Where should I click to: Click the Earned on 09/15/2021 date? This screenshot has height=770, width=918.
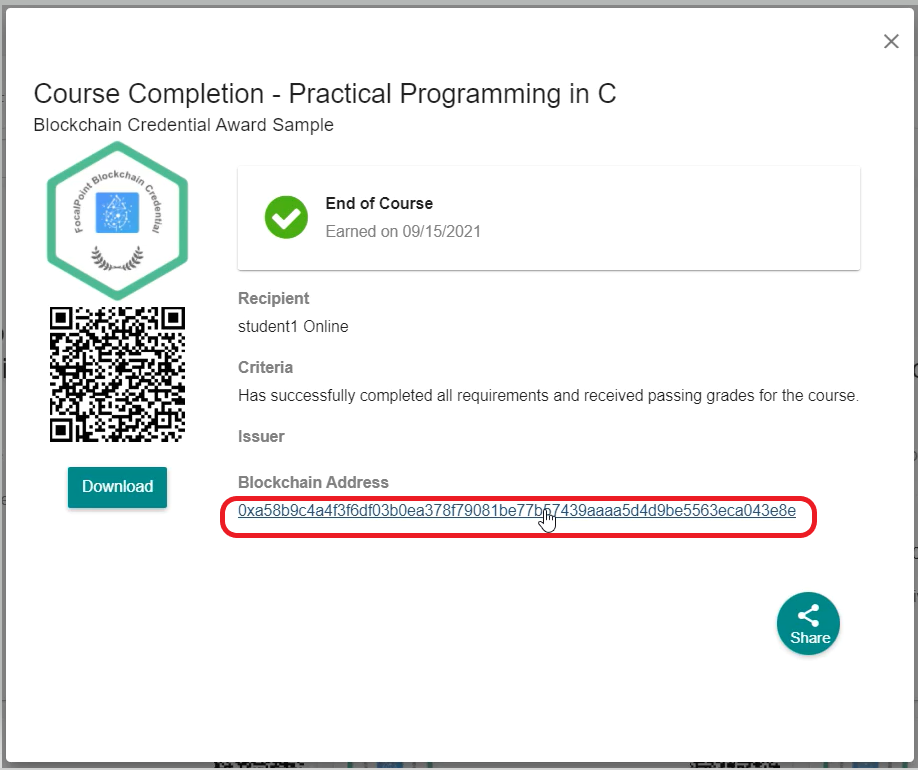pyautogui.click(x=403, y=231)
